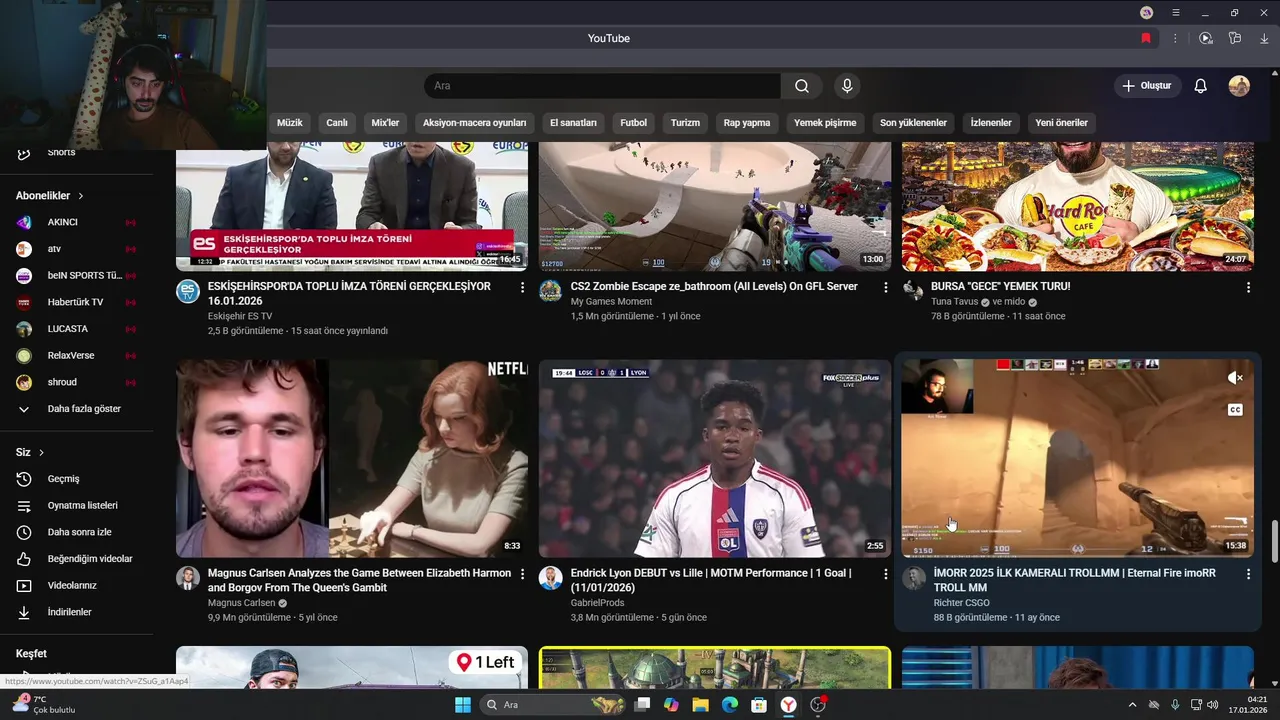Click the play-circle media icon in browser toolbar
Viewport: 1280px width, 720px height.
pyautogui.click(x=1206, y=38)
